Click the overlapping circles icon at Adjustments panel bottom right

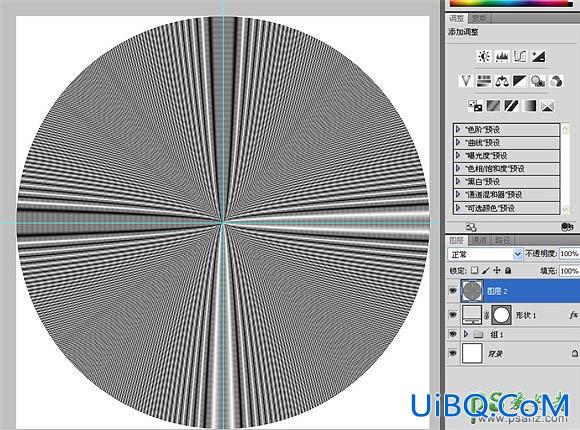tap(567, 226)
